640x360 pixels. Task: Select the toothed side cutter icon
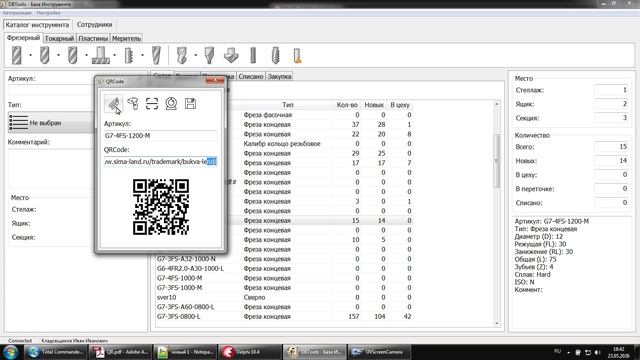(129, 55)
